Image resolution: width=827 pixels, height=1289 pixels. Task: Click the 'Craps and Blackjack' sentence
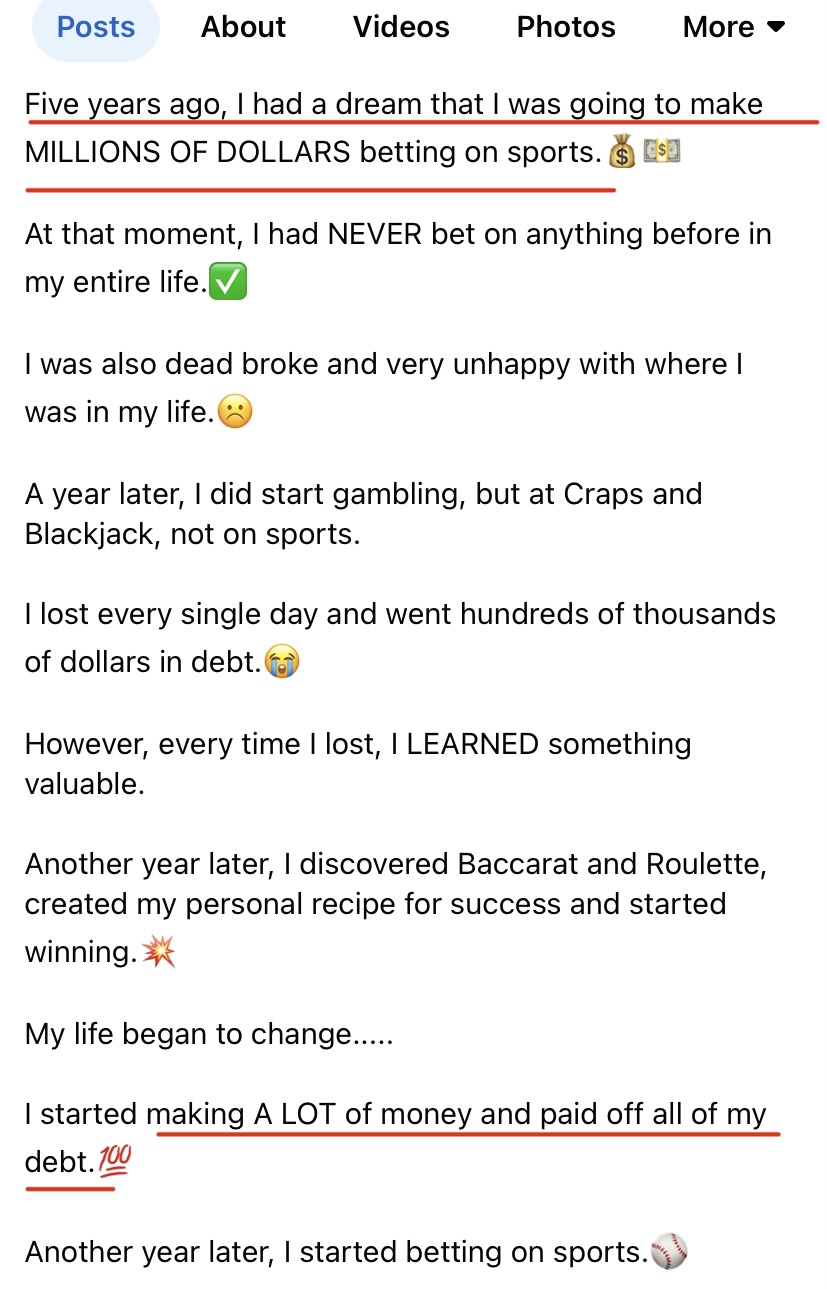pyautogui.click(x=363, y=514)
